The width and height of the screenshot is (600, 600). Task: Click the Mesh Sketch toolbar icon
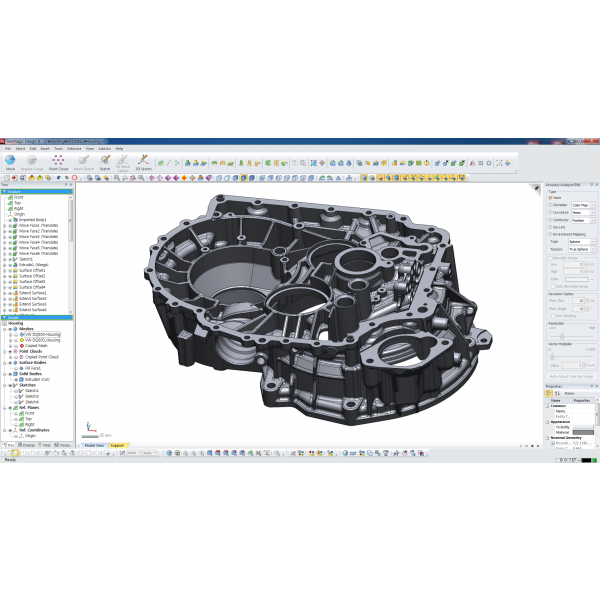click(83, 160)
